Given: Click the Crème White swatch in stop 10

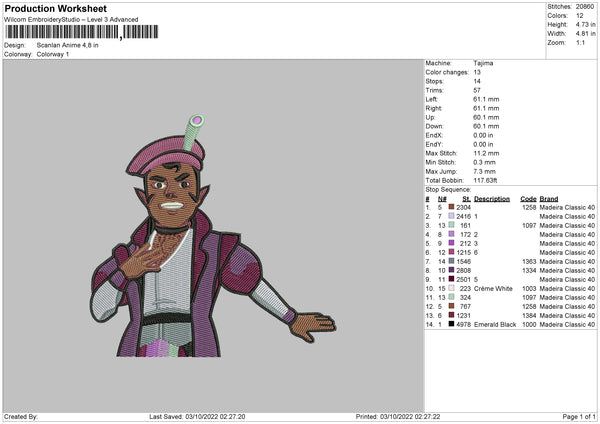Looking at the screenshot, I should [x=452, y=288].
